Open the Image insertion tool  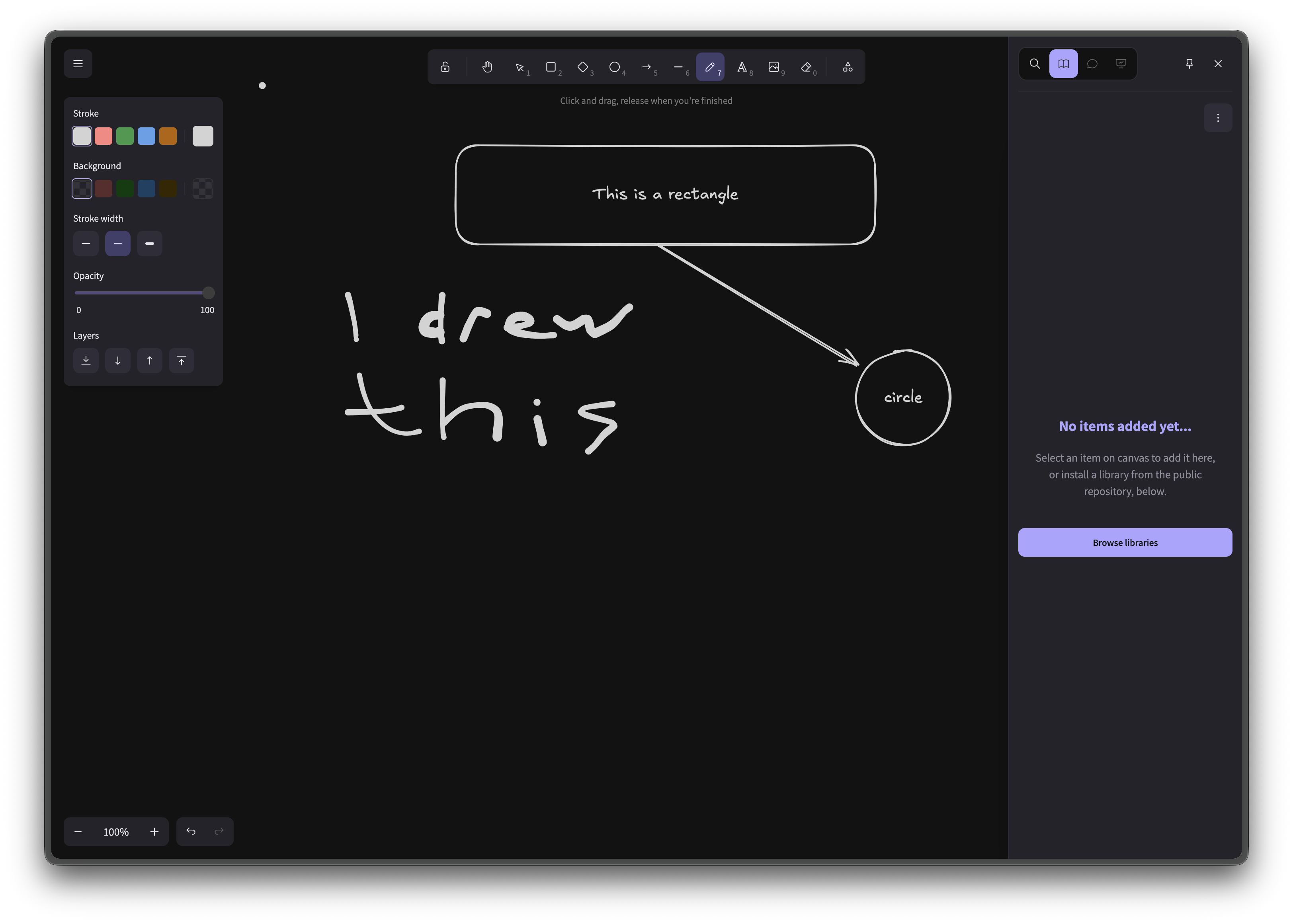click(775, 66)
